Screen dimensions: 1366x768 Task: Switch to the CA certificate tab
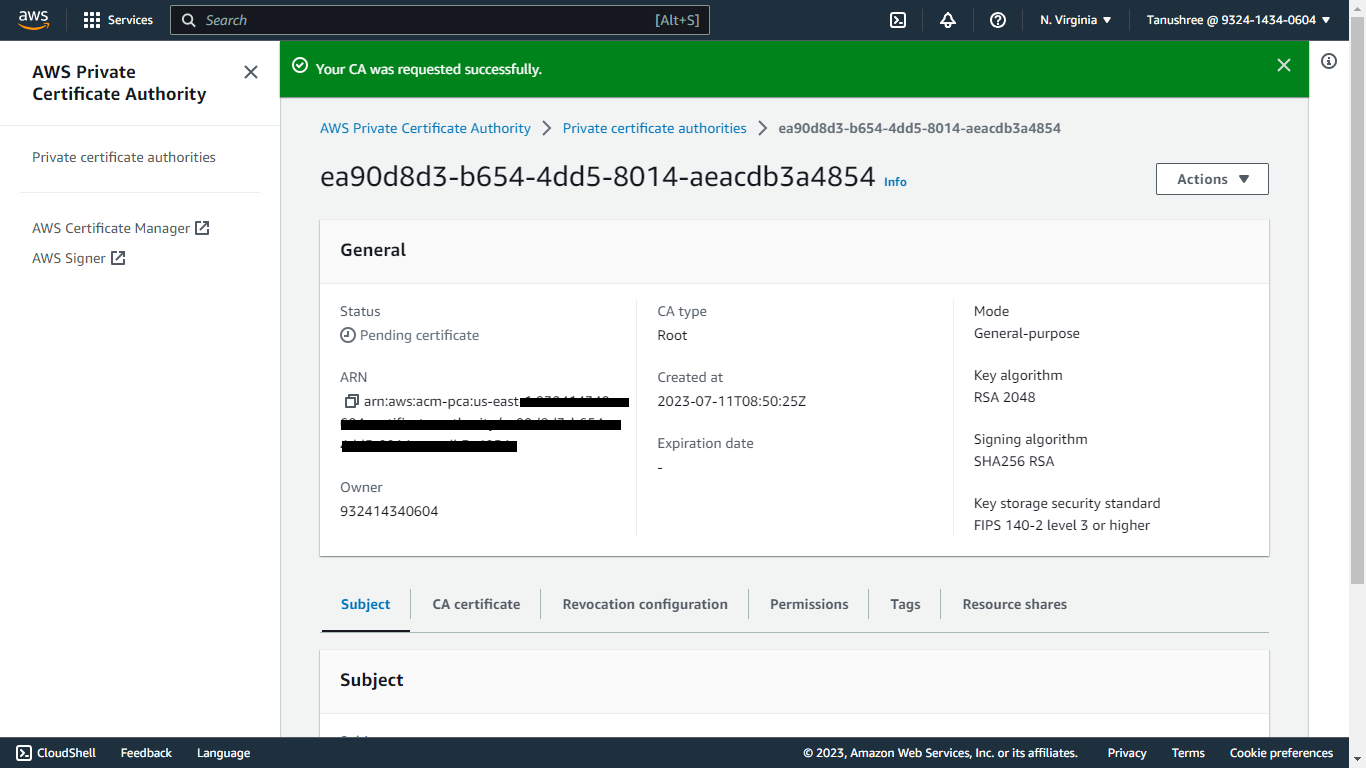click(x=476, y=604)
